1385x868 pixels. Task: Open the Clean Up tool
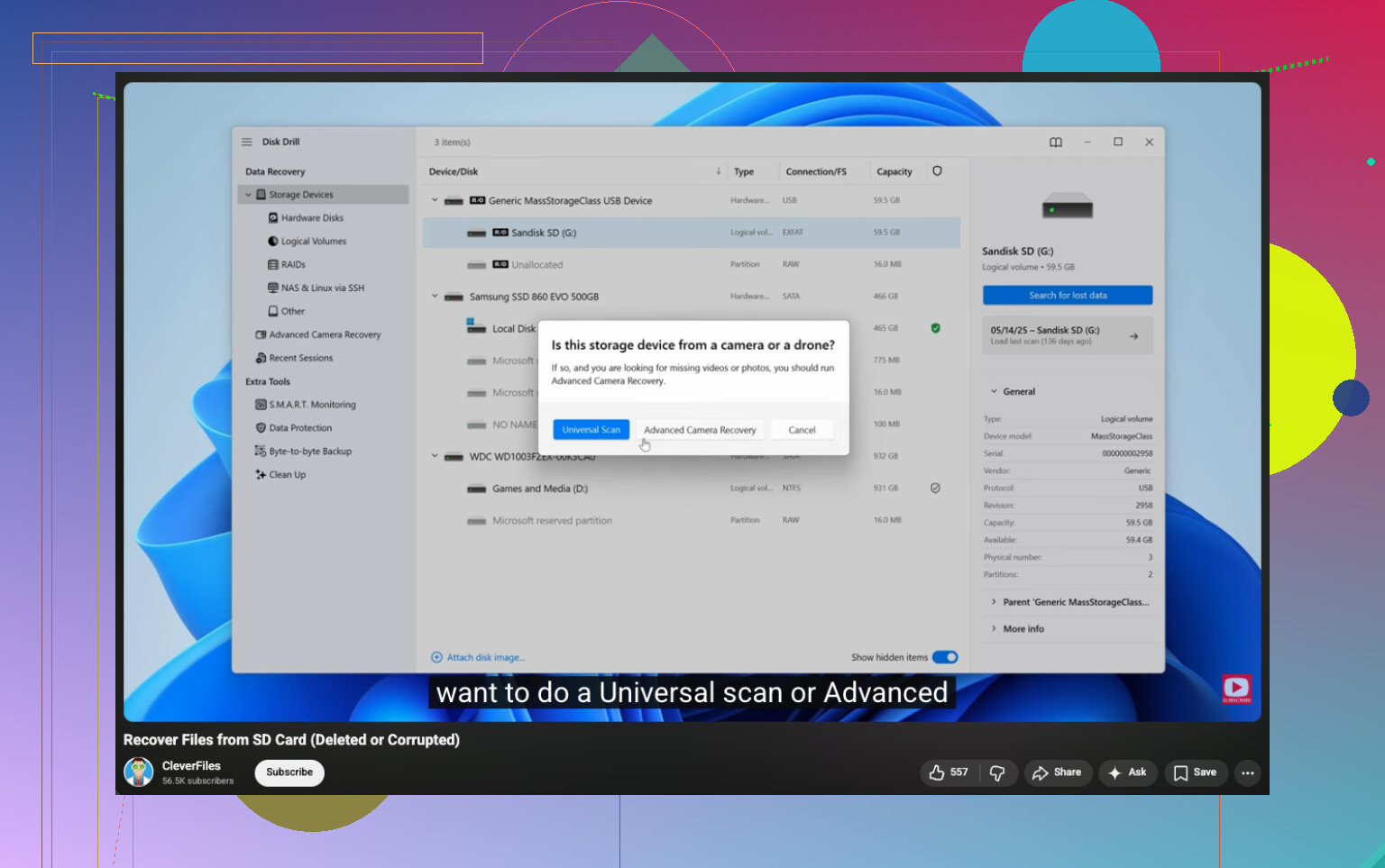point(287,475)
